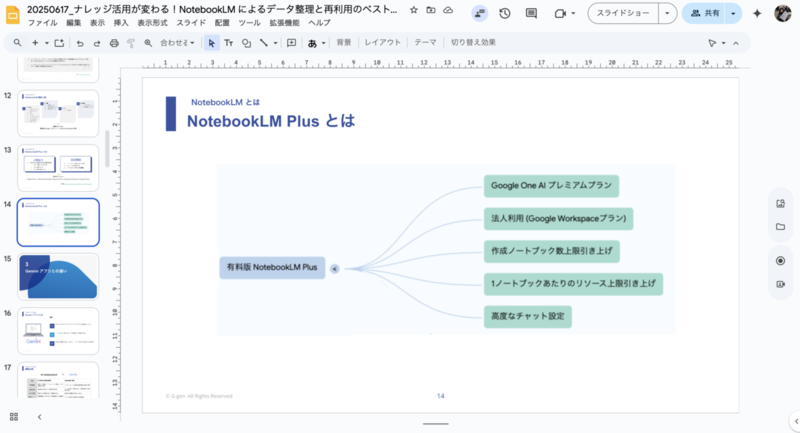
Task: Click the record circle icon in side panel
Action: (x=780, y=261)
